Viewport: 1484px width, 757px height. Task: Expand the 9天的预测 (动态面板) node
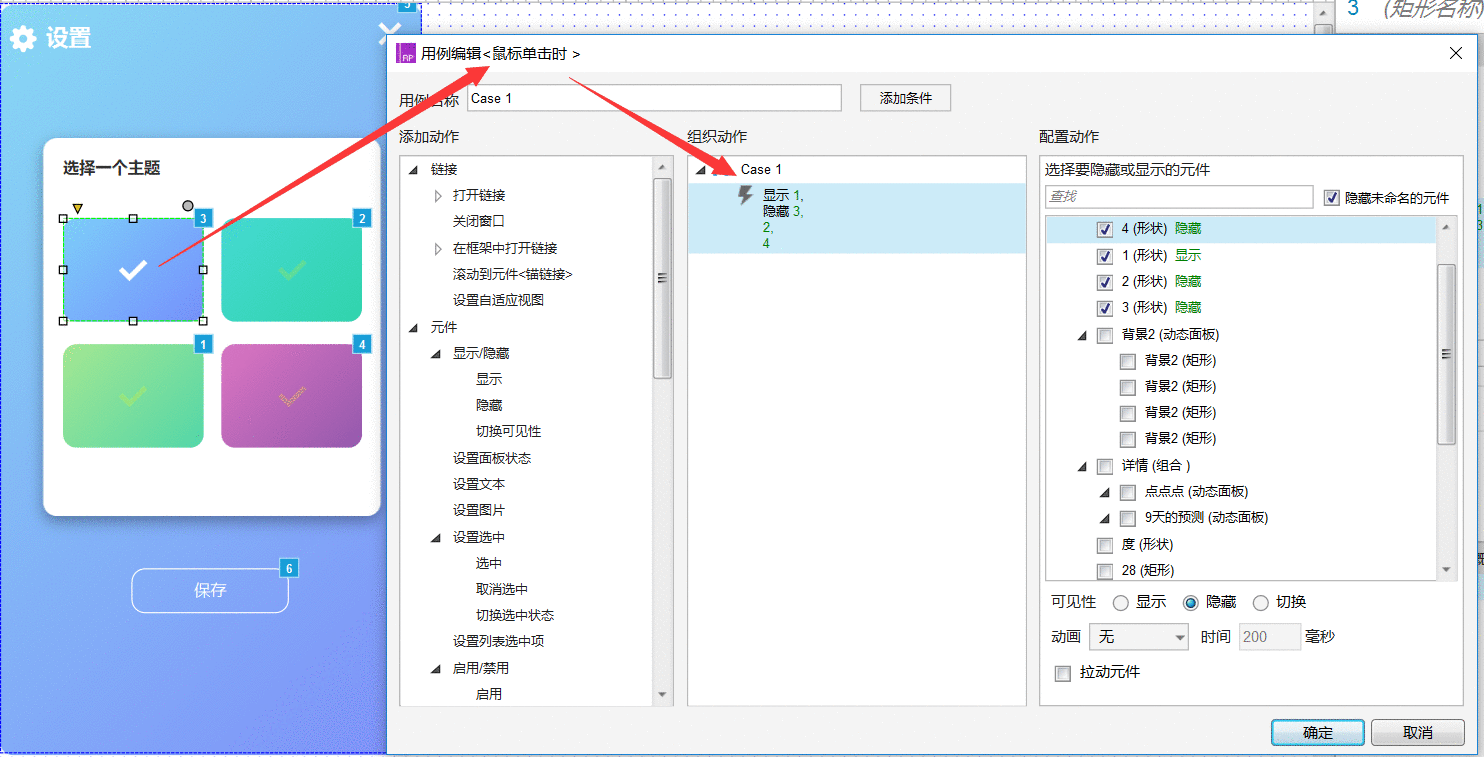tap(1105, 519)
